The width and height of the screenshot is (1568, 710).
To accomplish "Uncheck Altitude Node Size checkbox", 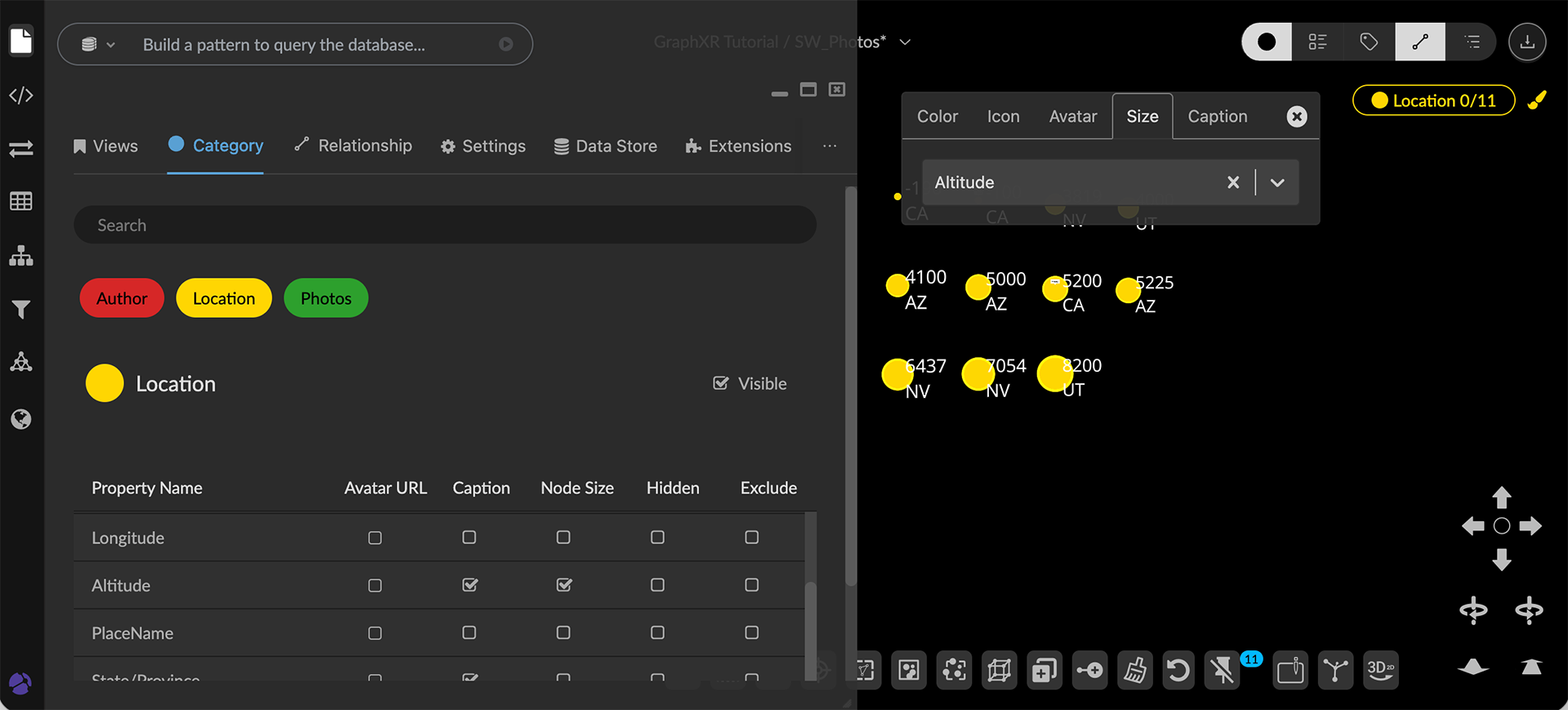I will pyautogui.click(x=563, y=585).
